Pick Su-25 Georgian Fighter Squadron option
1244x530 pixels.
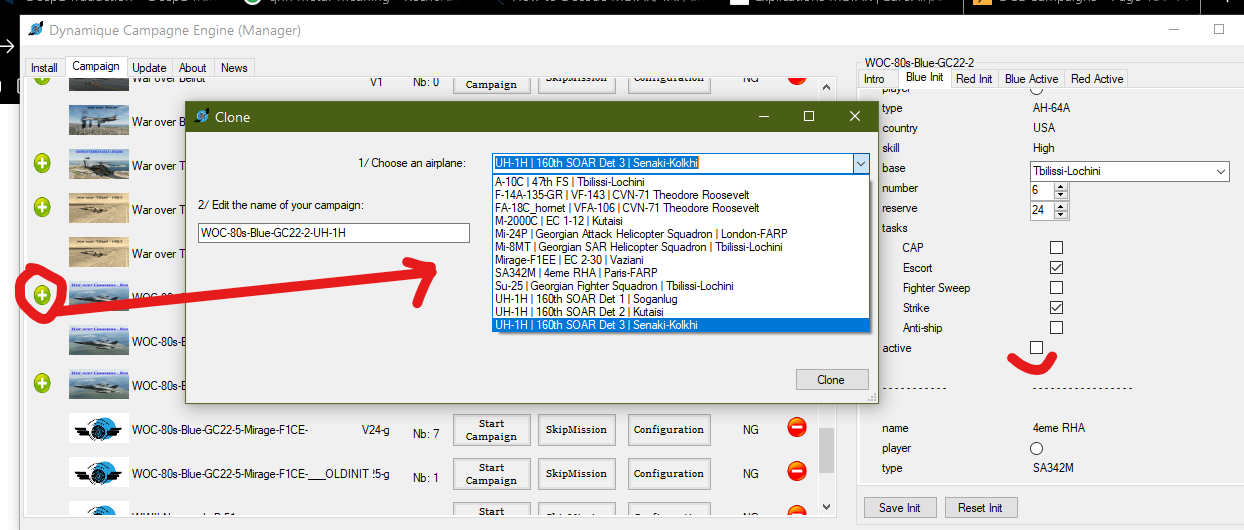point(681,285)
